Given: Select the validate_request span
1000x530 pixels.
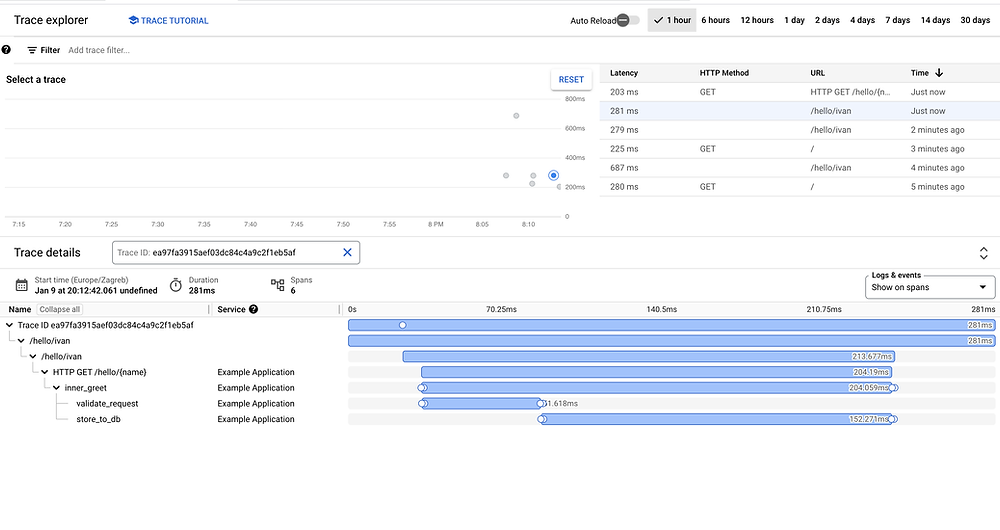Looking at the screenshot, I should [x=107, y=404].
